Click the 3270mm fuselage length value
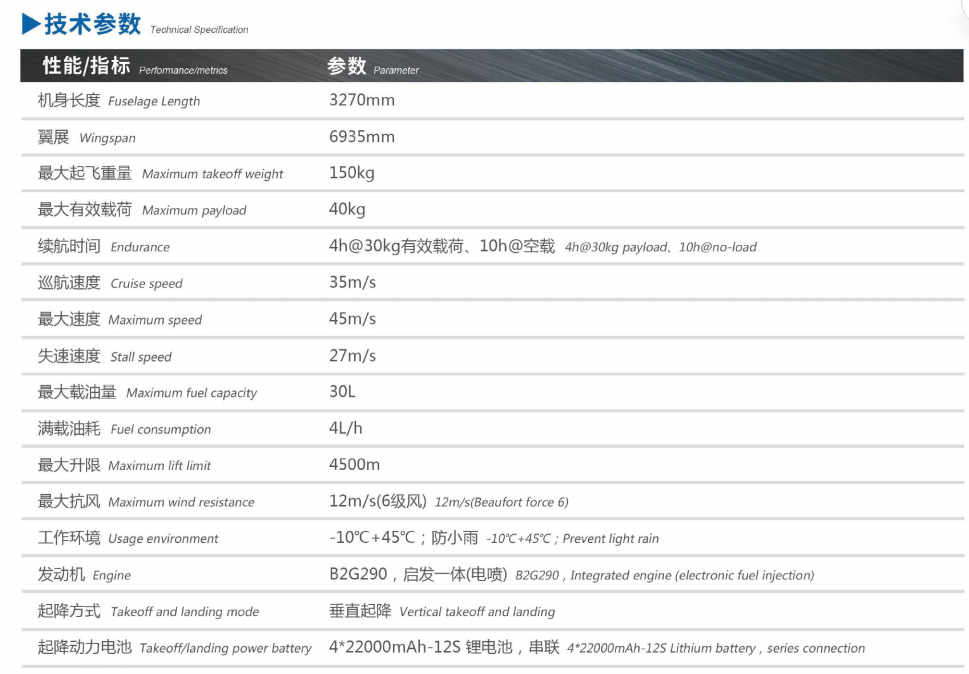The height and width of the screenshot is (674, 969). pyautogui.click(x=361, y=100)
